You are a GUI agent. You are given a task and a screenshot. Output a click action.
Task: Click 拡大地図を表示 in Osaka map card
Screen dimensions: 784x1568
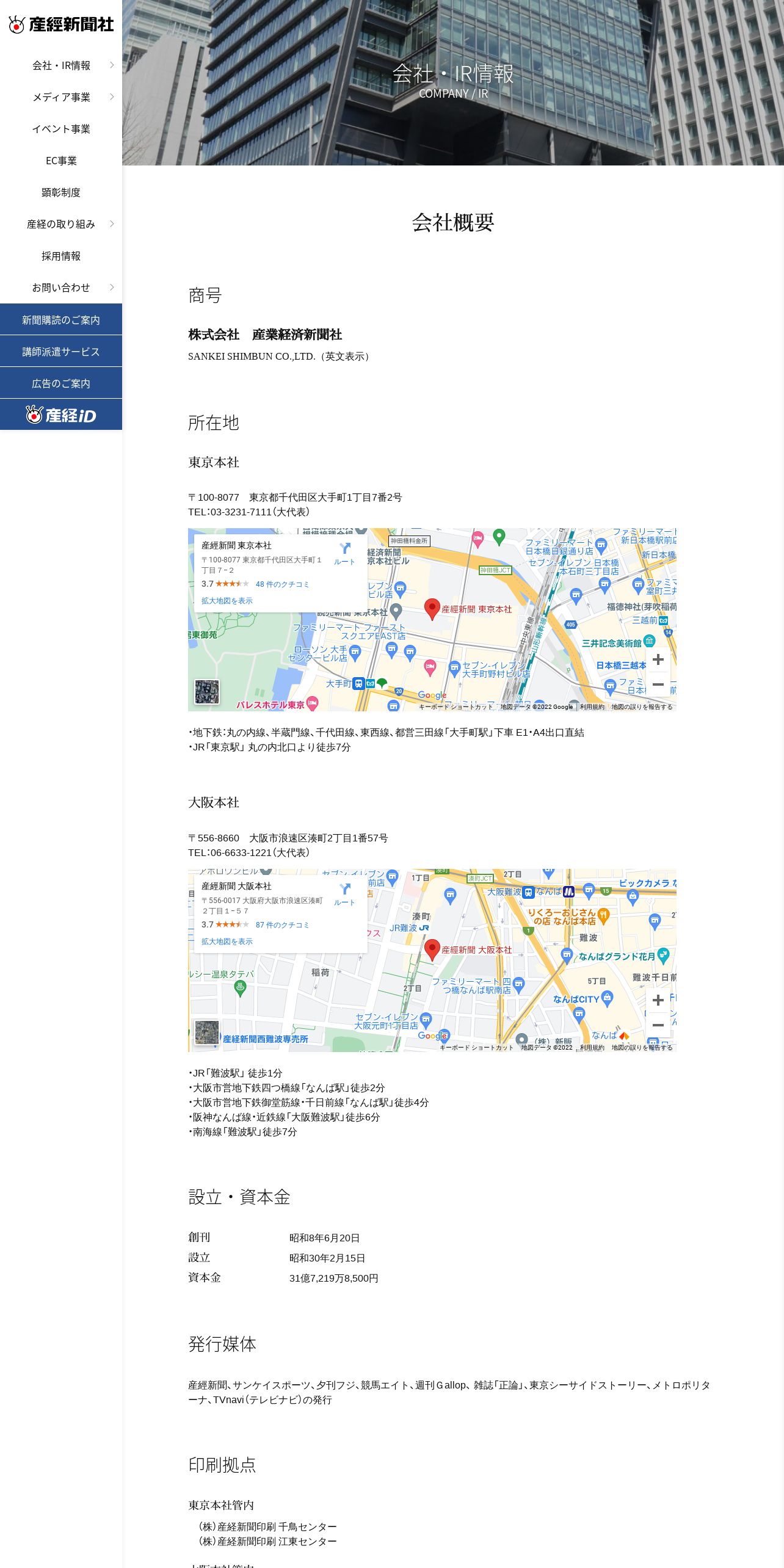[227, 942]
